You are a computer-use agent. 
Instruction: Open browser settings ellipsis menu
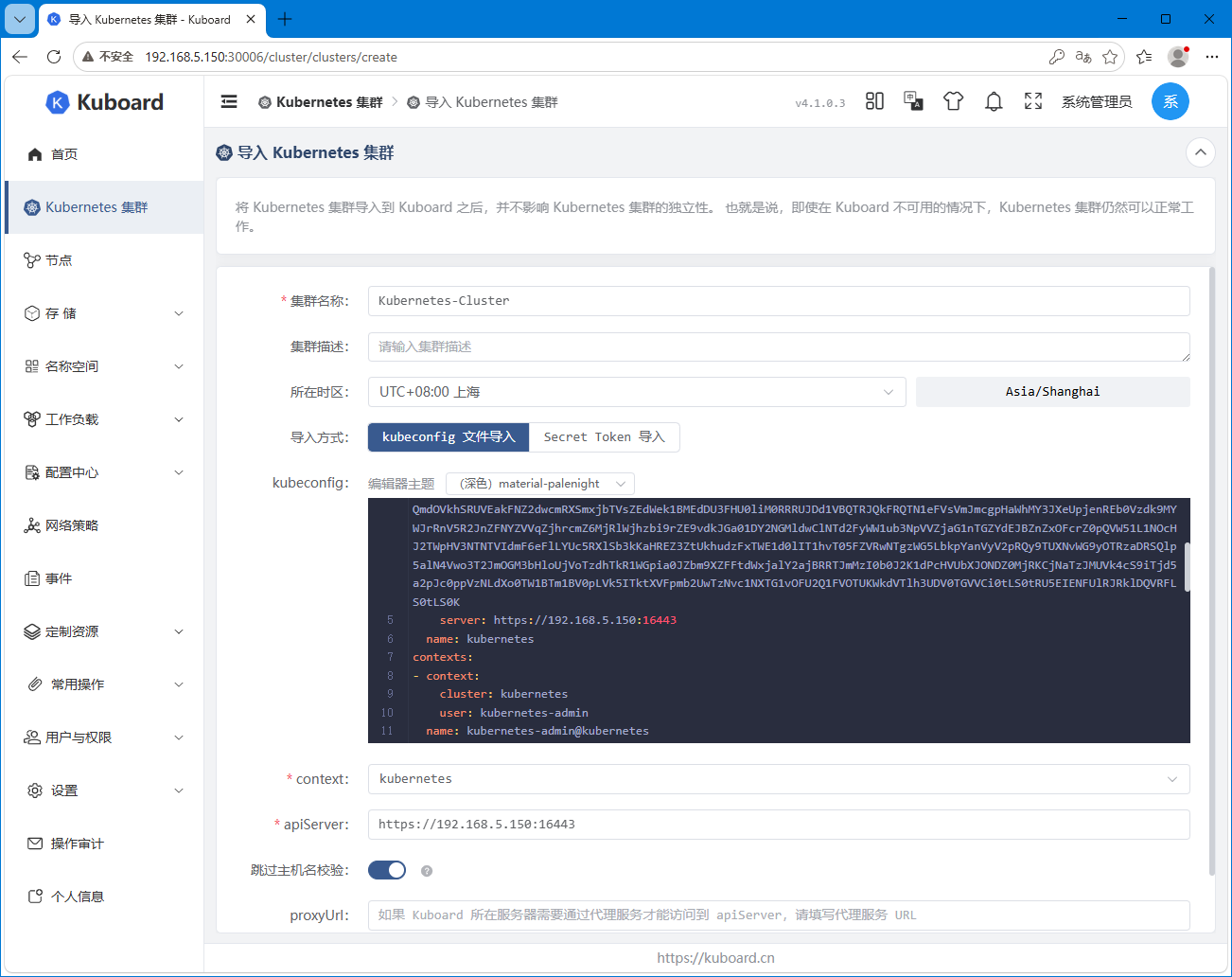point(1212,57)
